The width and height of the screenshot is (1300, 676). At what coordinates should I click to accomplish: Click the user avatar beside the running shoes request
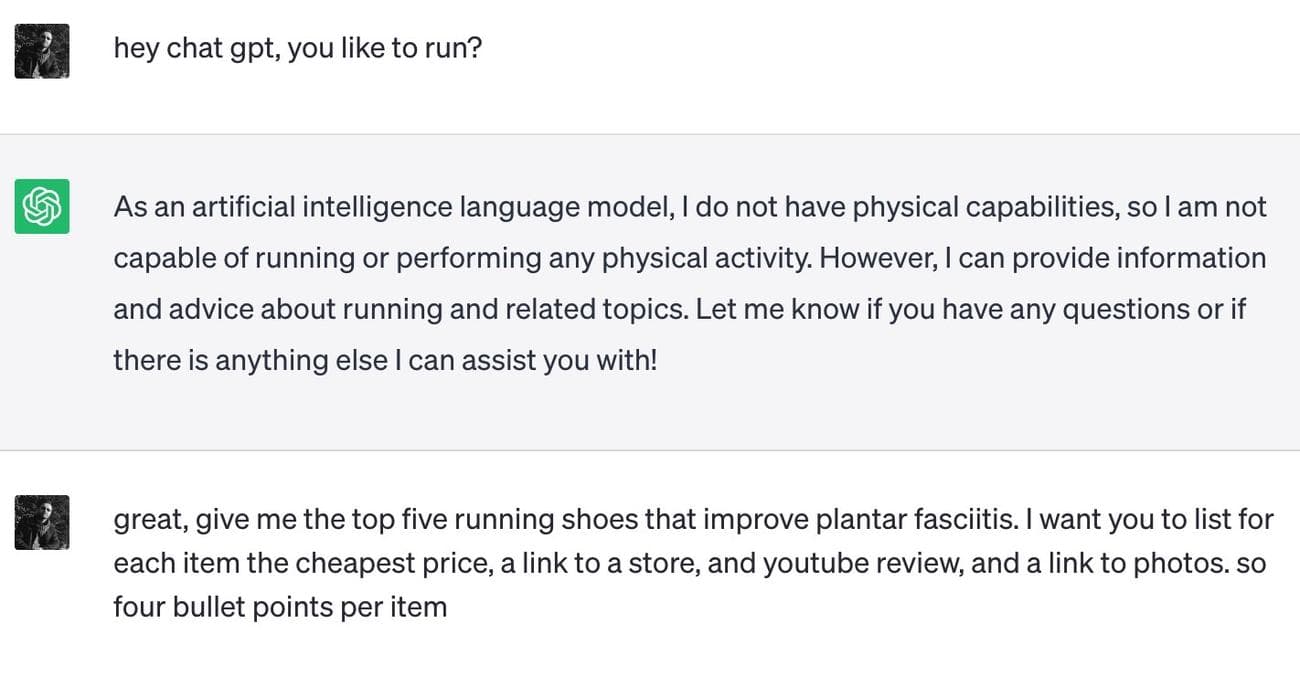pos(42,522)
